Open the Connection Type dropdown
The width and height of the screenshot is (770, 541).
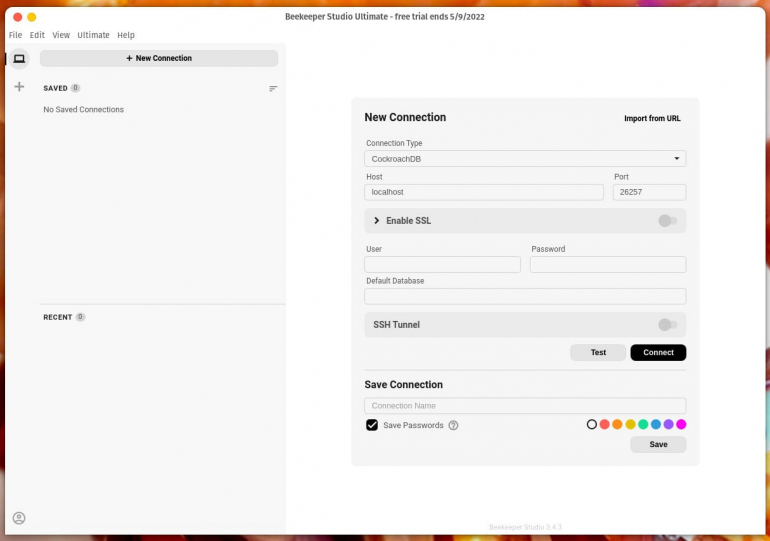point(525,159)
